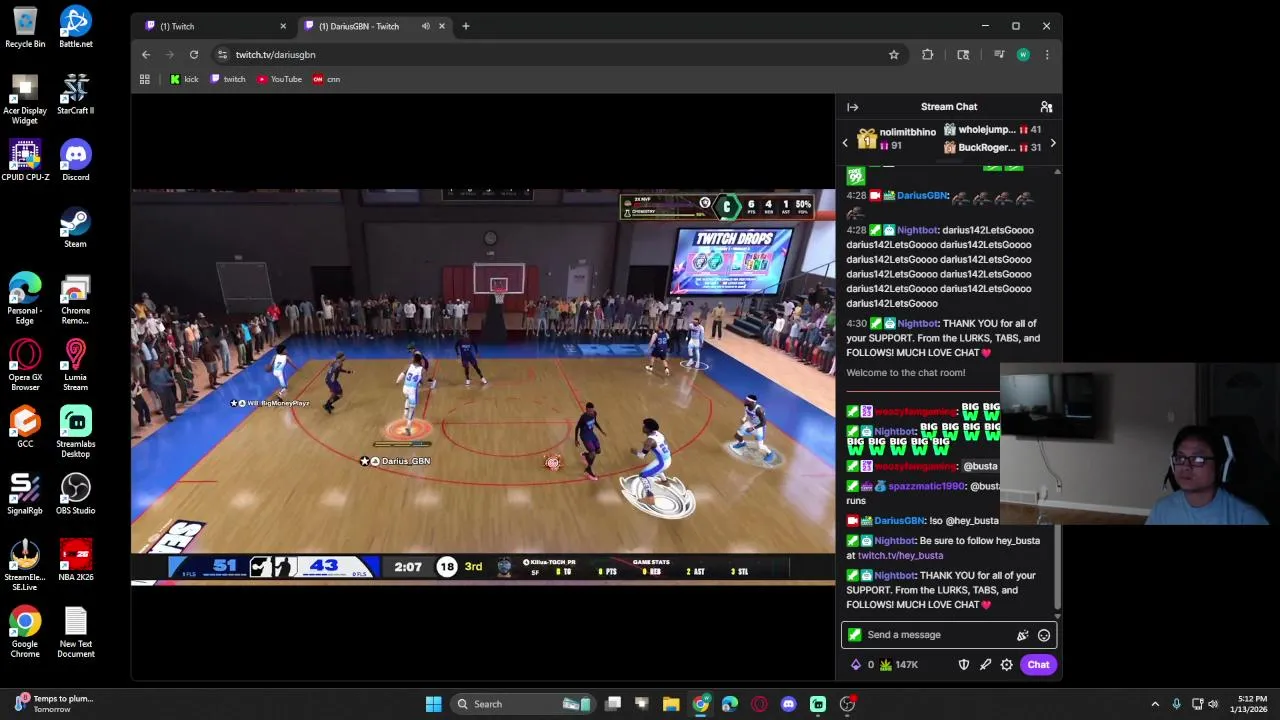
Task: Open the twitch bookmark
Action: (228, 79)
